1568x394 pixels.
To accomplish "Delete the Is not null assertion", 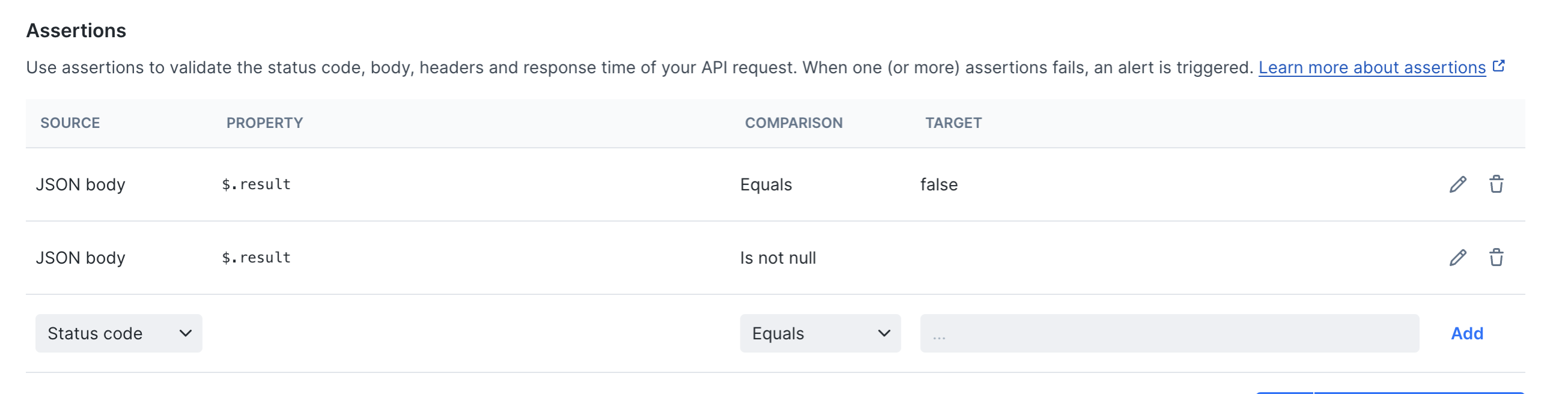I will (1497, 257).
